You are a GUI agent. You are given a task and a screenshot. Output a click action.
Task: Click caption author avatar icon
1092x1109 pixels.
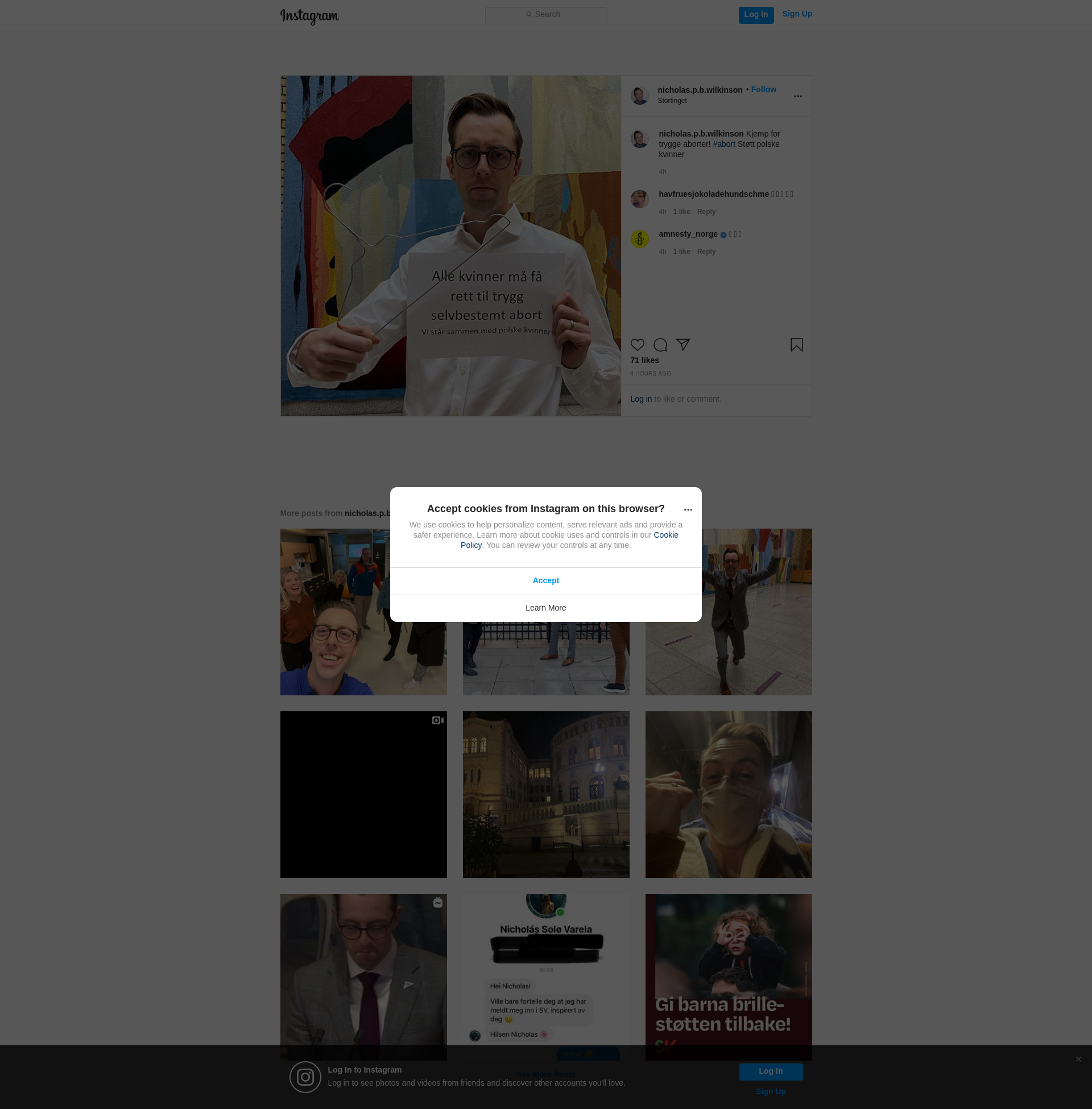click(639, 139)
